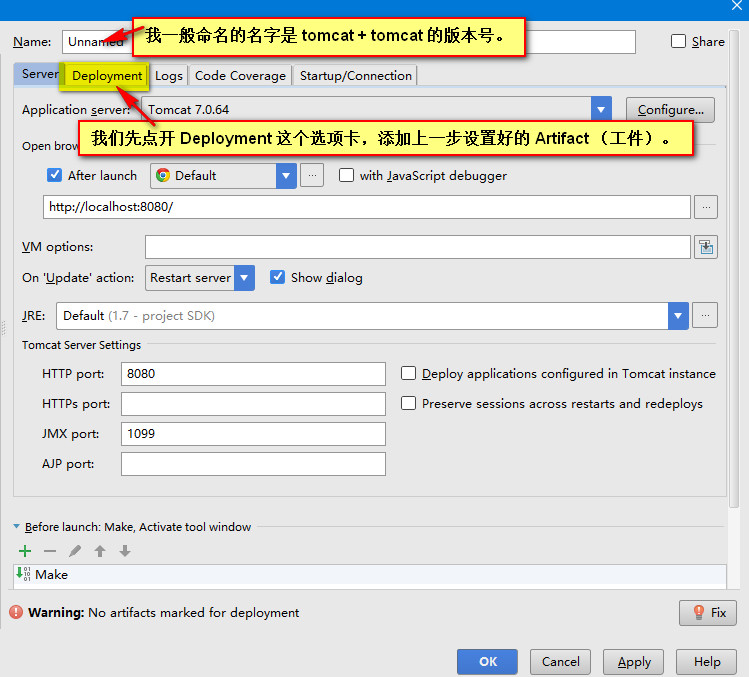Open the JRE Default dropdown

678,315
